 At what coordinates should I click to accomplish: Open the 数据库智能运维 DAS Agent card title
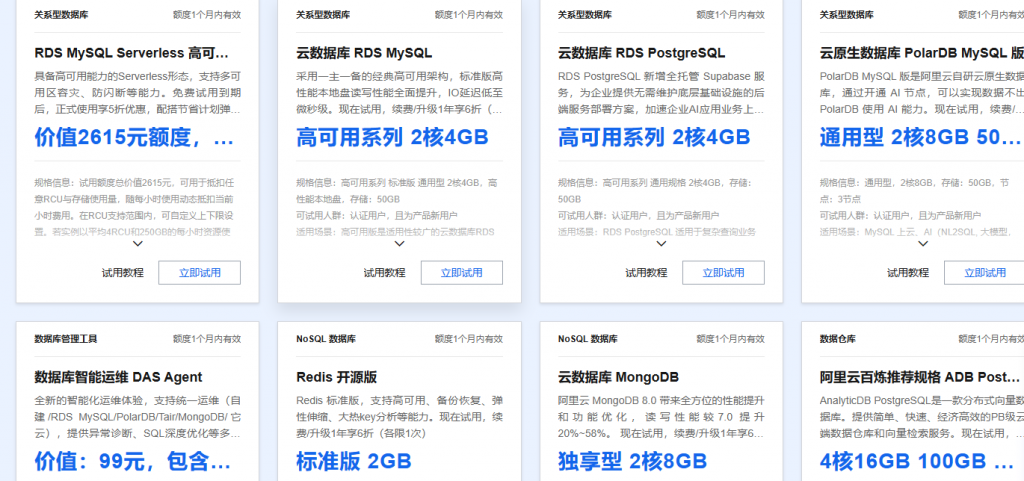pyautogui.click(x=118, y=377)
